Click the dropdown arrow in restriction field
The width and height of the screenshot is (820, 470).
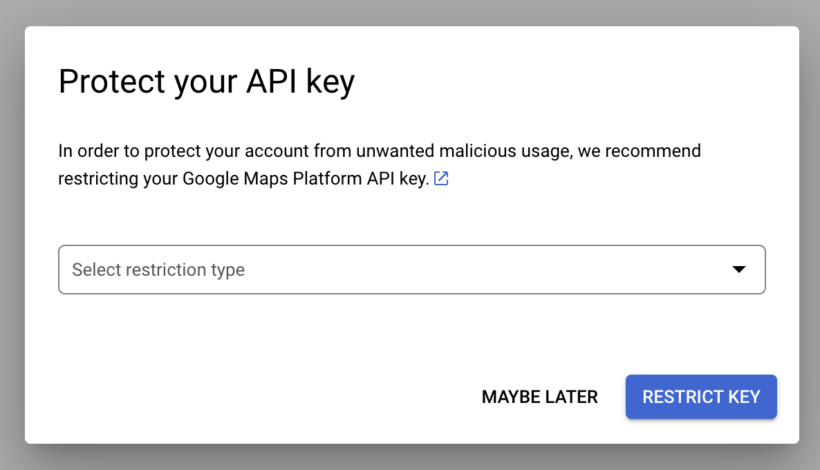(739, 270)
